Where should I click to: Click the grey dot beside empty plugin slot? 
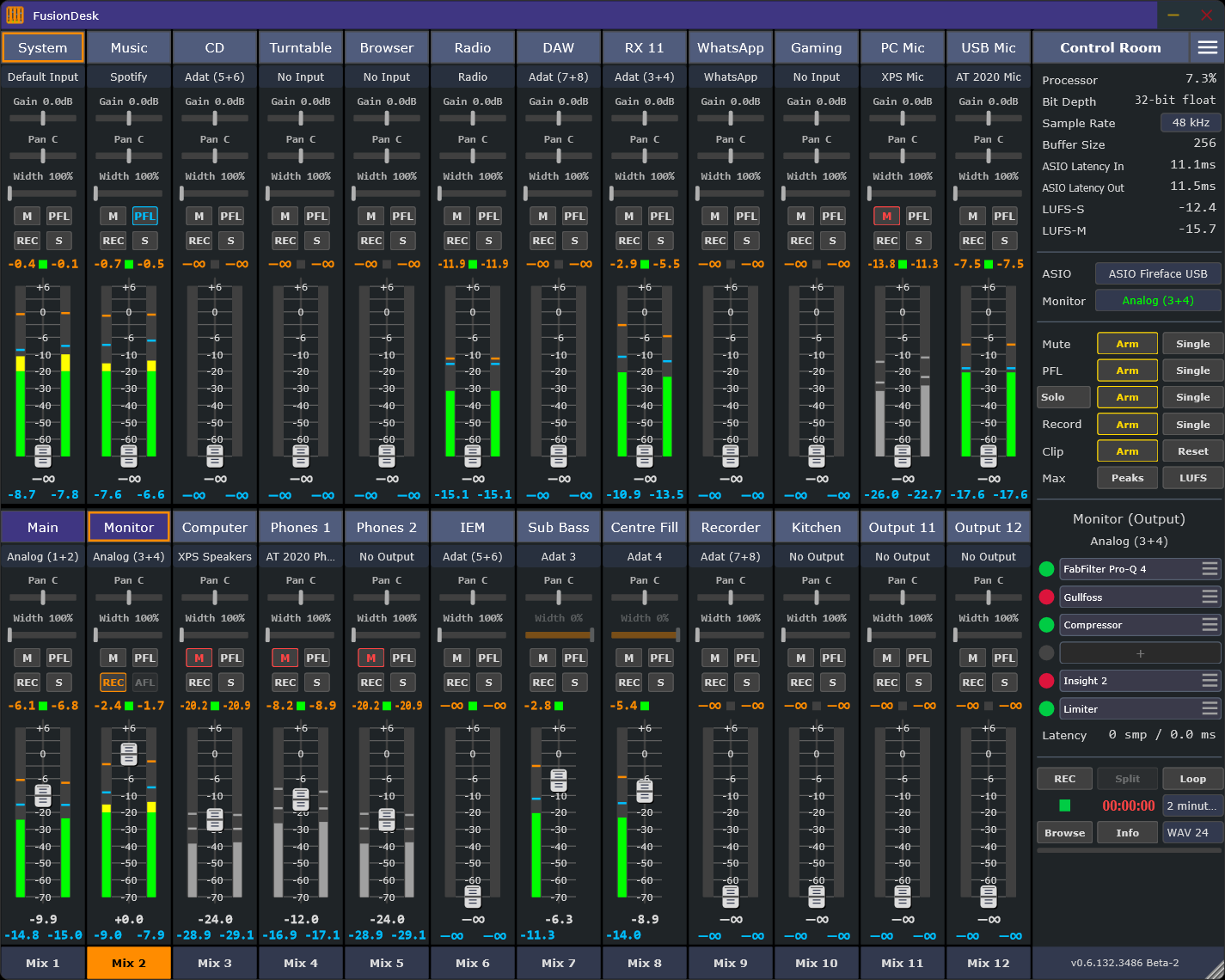(1046, 652)
